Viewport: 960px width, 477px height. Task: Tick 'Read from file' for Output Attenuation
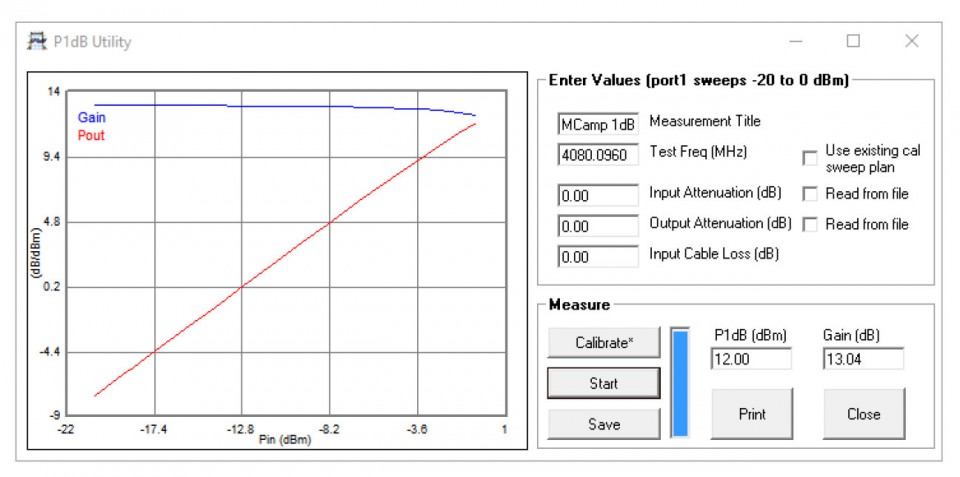[x=810, y=225]
